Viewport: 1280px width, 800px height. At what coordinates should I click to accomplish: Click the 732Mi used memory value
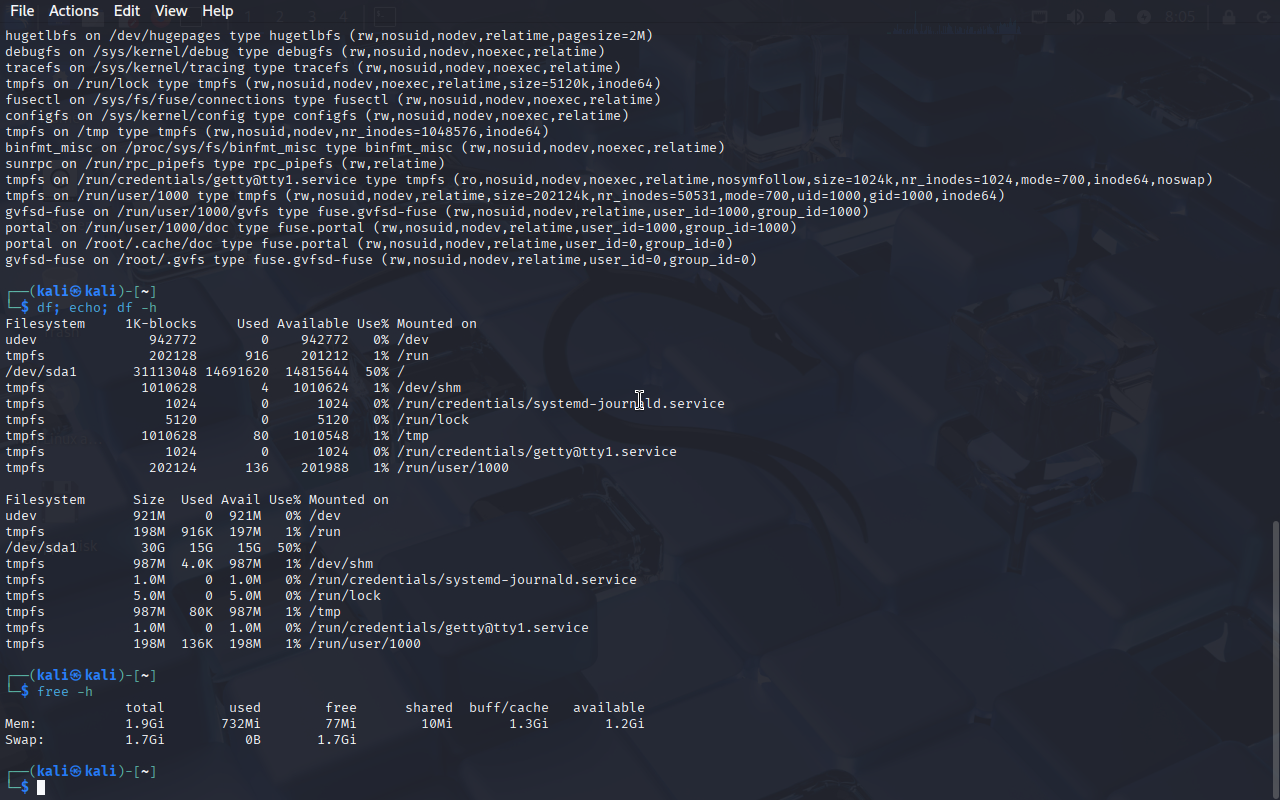coord(241,723)
